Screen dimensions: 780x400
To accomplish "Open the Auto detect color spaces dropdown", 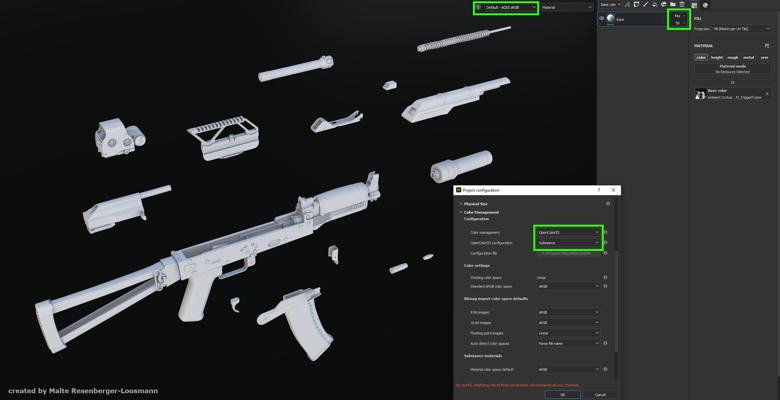I will 568,343.
